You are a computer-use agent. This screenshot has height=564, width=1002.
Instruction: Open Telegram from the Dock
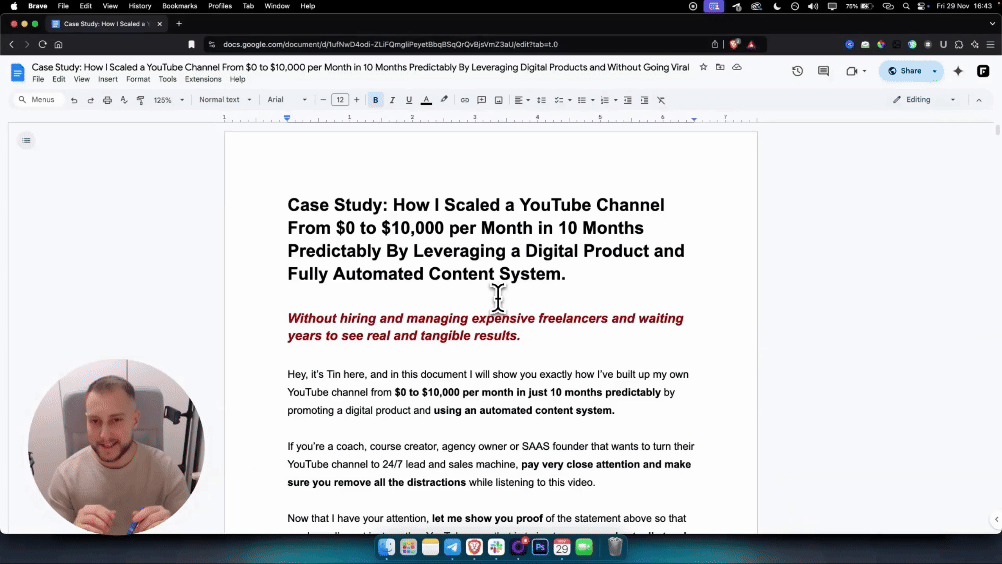click(x=452, y=547)
